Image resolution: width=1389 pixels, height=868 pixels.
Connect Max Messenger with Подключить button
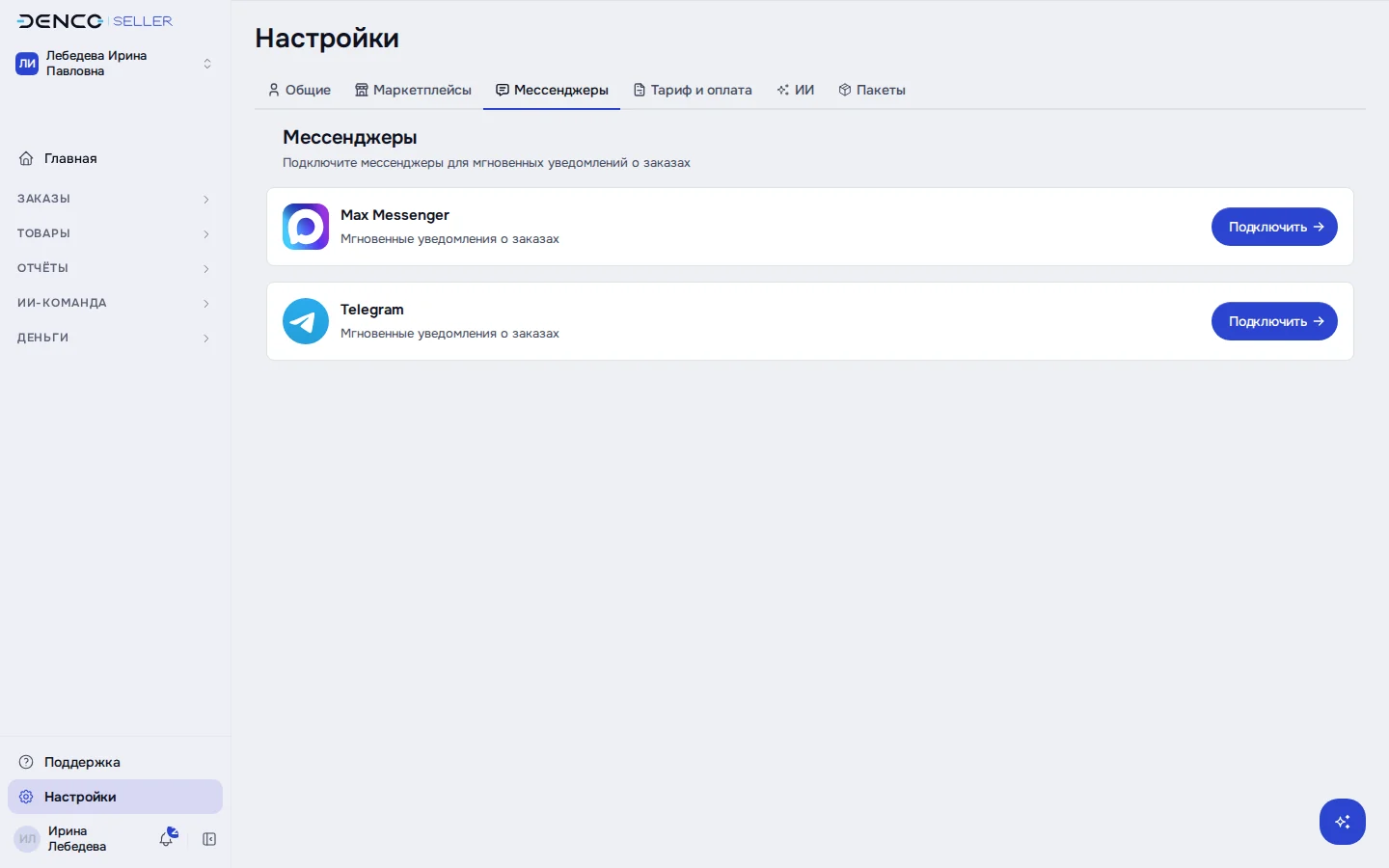click(x=1274, y=227)
